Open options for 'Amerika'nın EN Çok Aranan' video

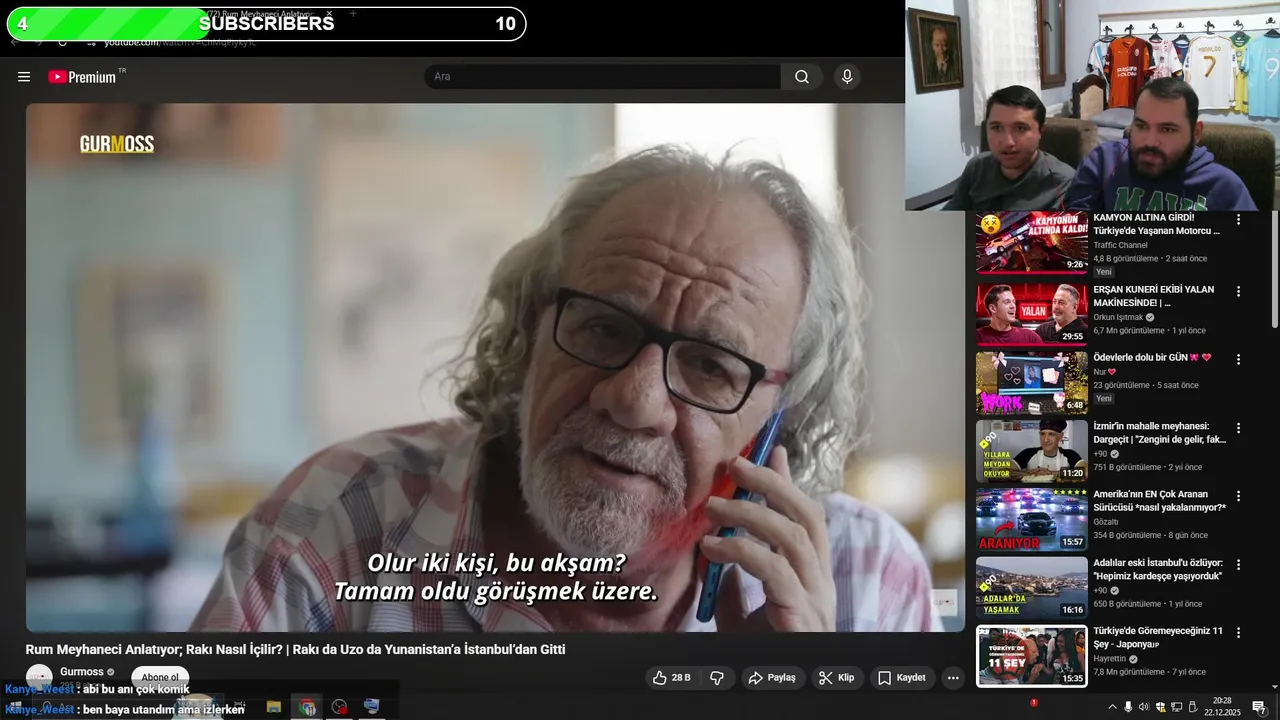pyautogui.click(x=1238, y=496)
